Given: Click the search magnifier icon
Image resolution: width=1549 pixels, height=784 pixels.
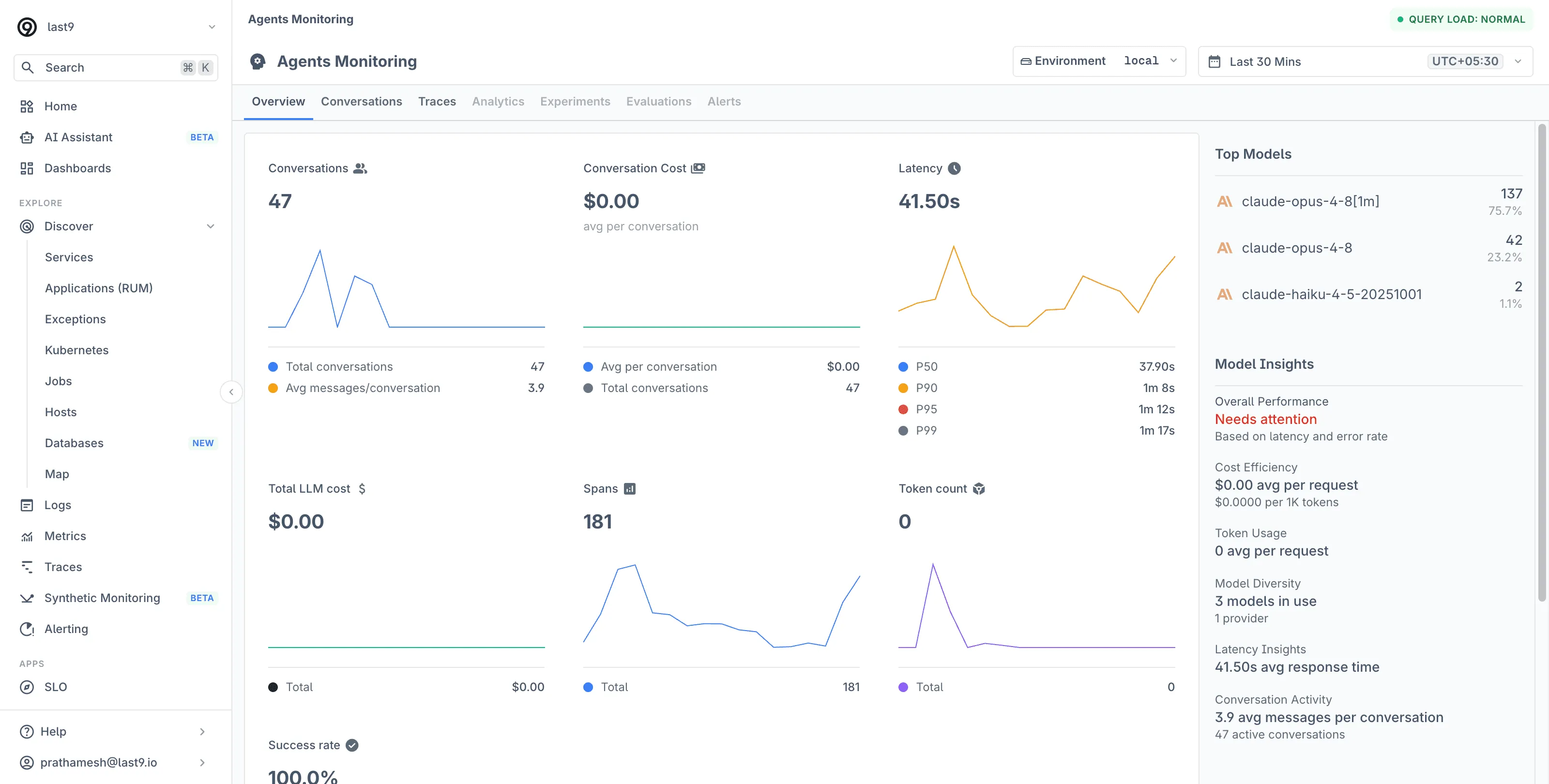Looking at the screenshot, I should [28, 67].
